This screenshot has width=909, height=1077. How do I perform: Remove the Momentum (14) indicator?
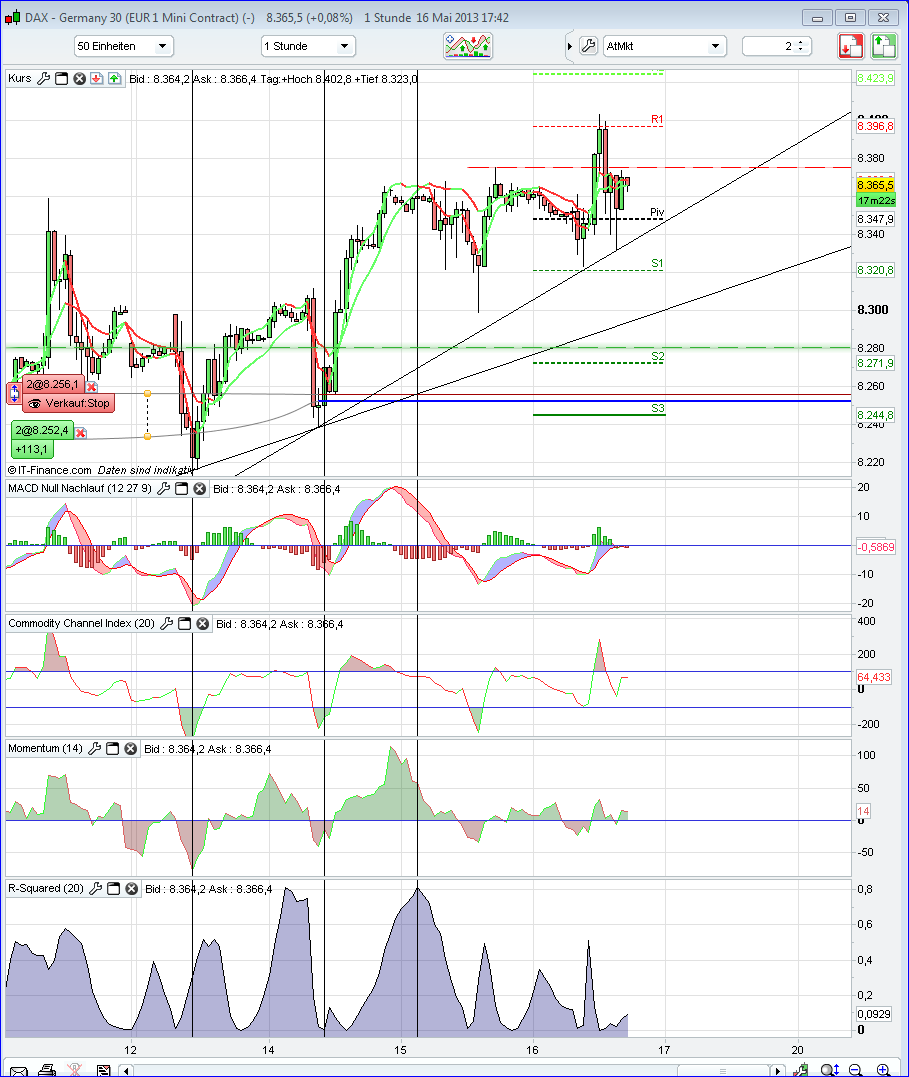[131, 748]
